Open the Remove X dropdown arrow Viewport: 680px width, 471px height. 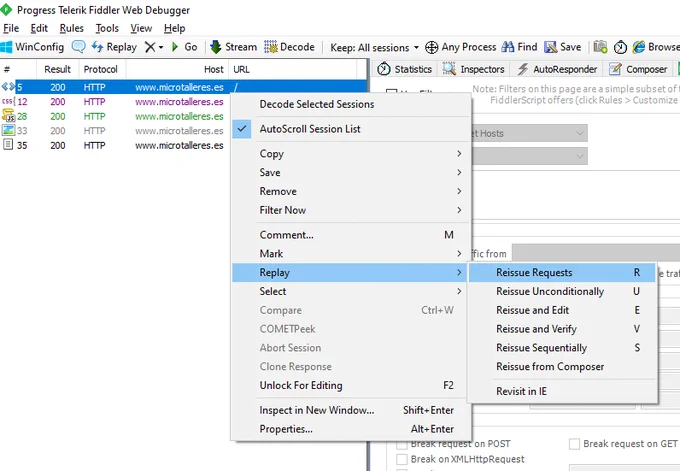tap(161, 47)
